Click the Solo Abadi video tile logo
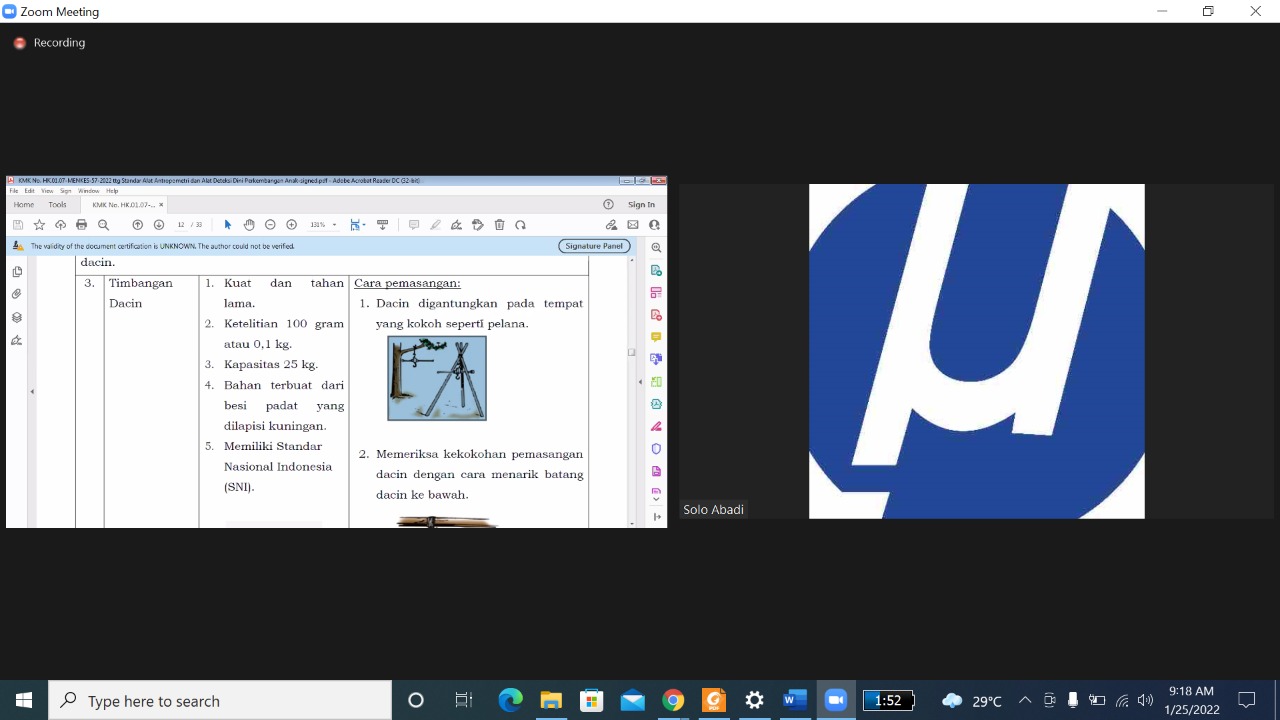 point(977,351)
